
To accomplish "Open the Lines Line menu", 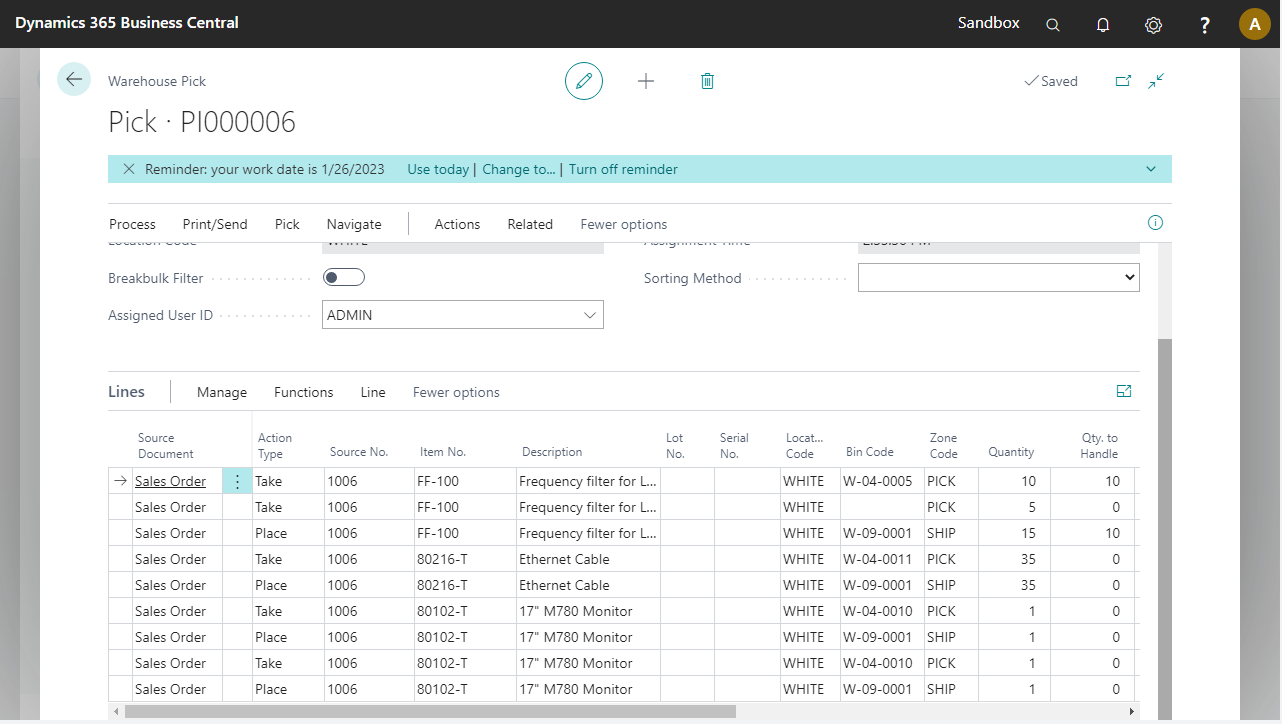I will (x=373, y=392).
